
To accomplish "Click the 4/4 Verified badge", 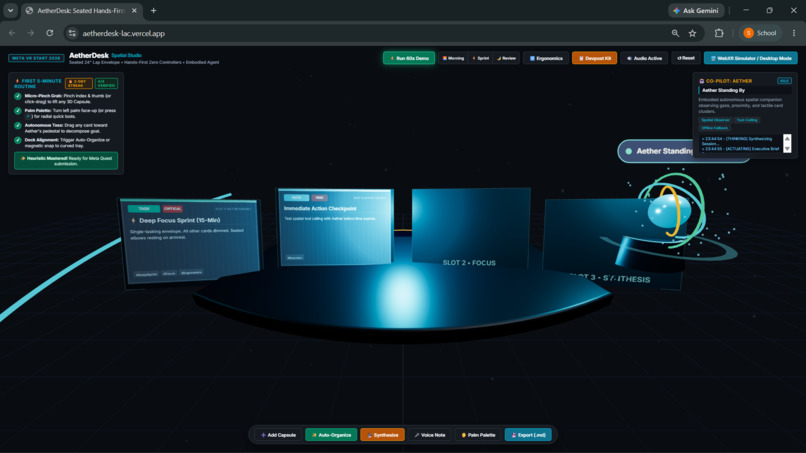I will 106,83.
